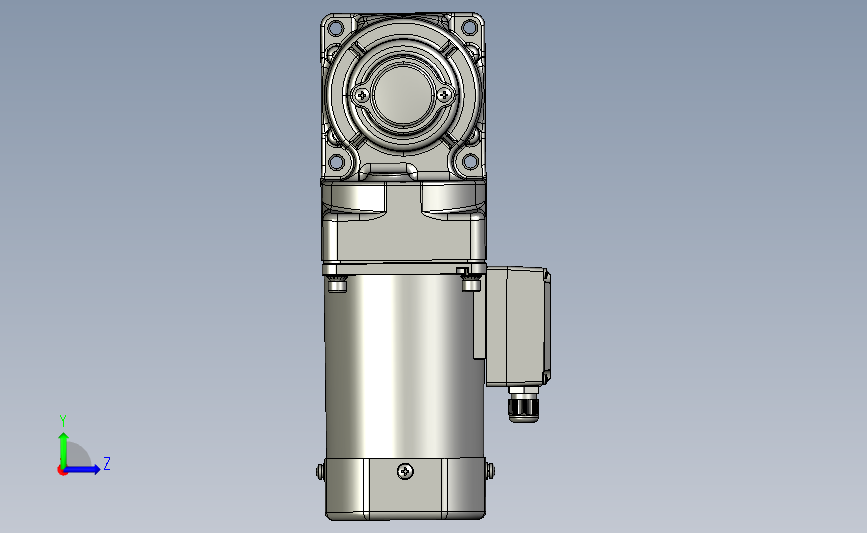867x533 pixels.
Task: Click the red origin ball of the triad
Action: pyautogui.click(x=62, y=471)
